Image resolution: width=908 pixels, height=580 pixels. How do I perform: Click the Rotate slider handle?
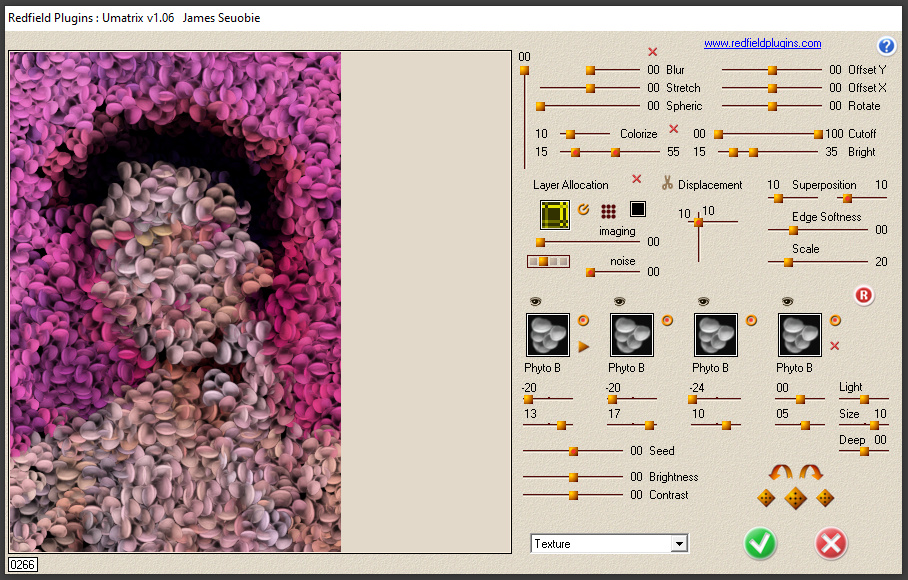pyautogui.click(x=772, y=107)
